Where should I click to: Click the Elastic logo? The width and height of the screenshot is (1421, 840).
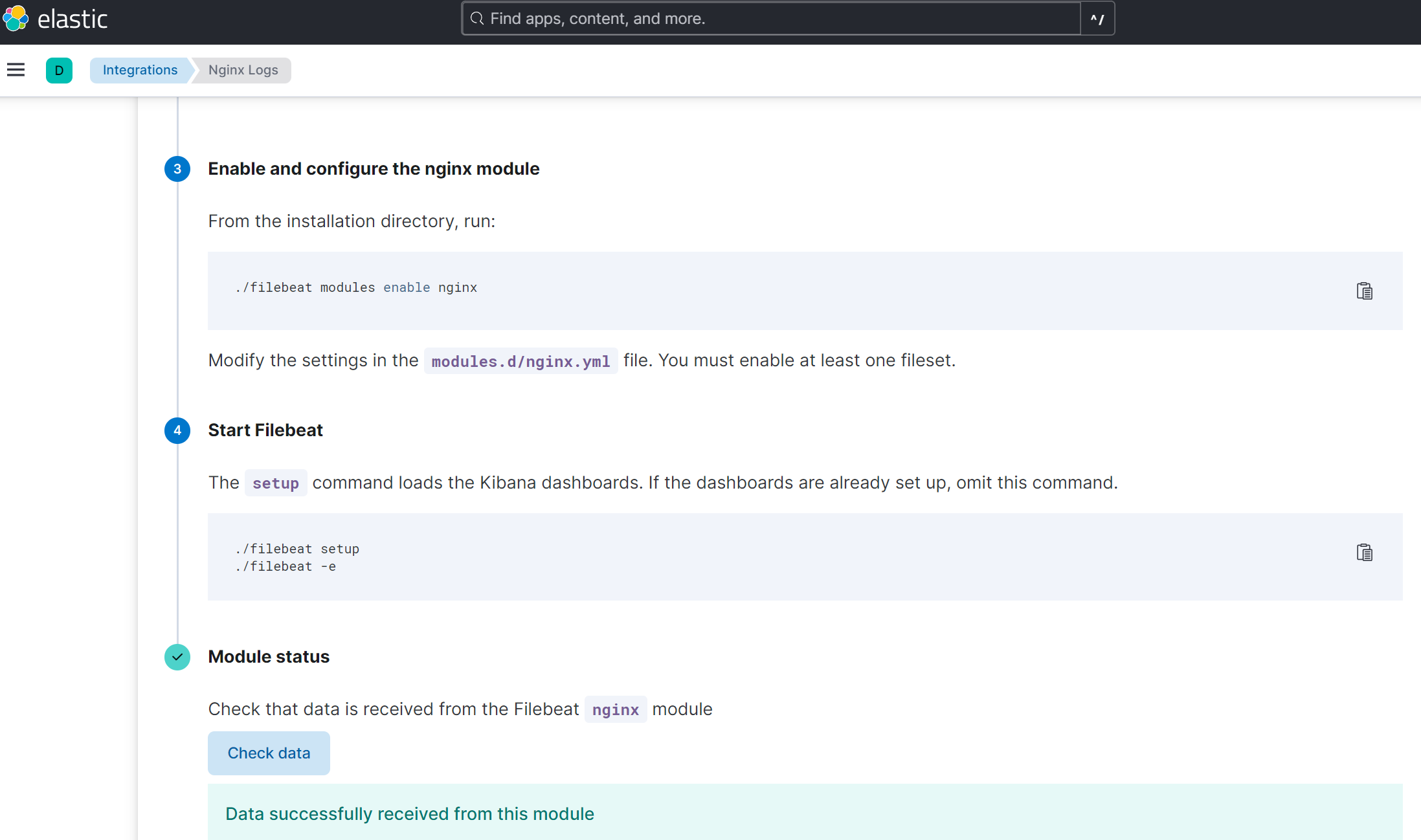[16, 18]
